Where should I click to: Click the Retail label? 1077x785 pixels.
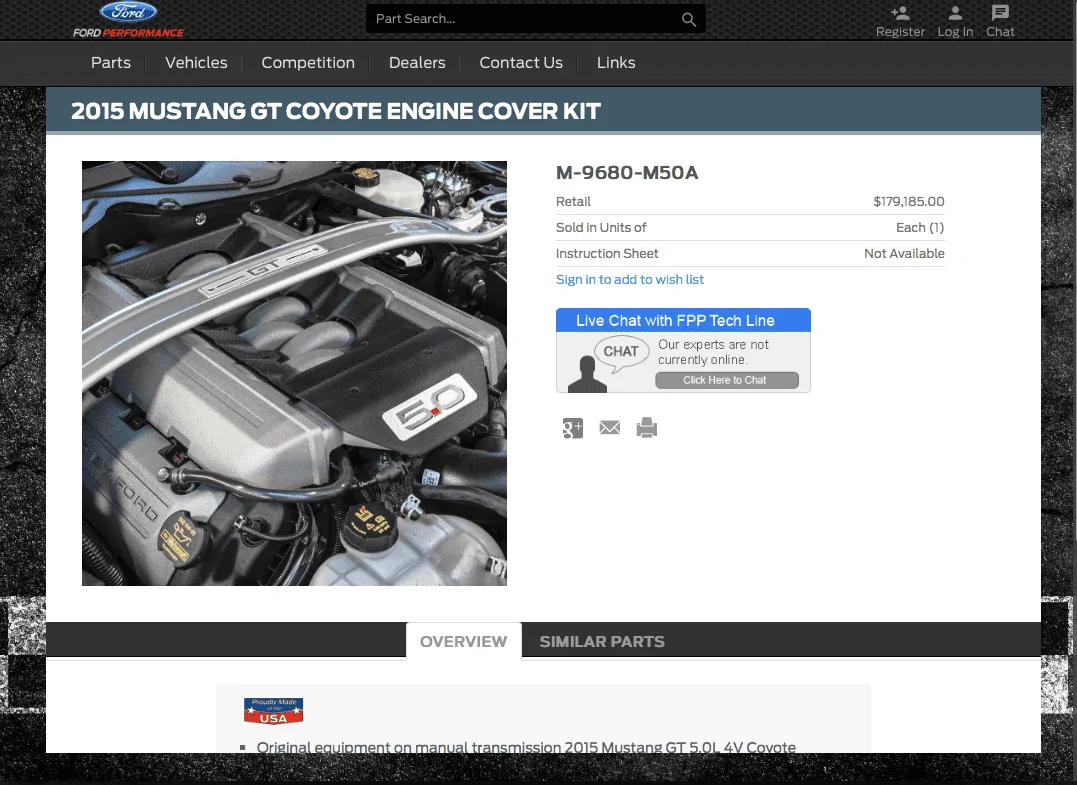pyautogui.click(x=573, y=201)
